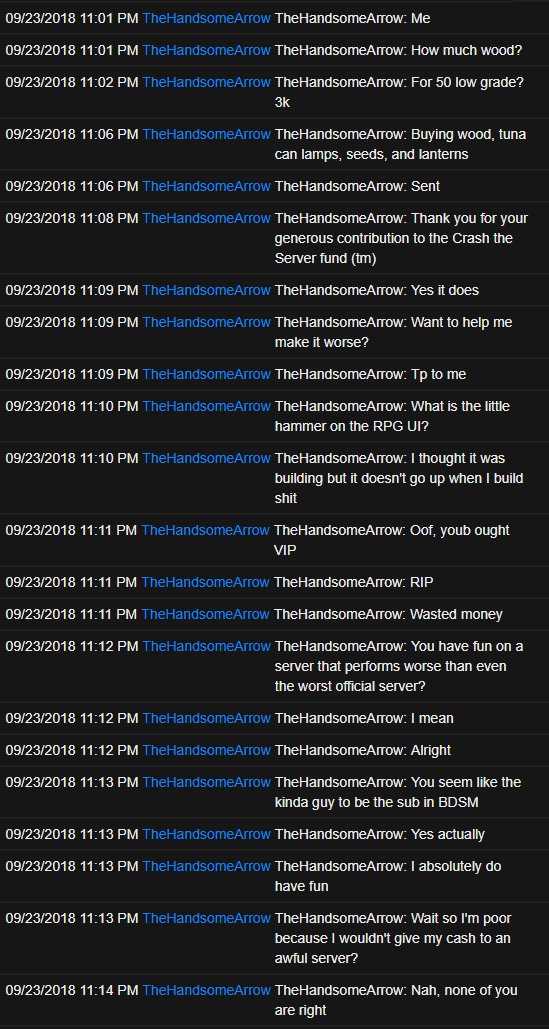
Task: Click the username link next to "Oof, youb ought VIP"
Action: (205, 530)
